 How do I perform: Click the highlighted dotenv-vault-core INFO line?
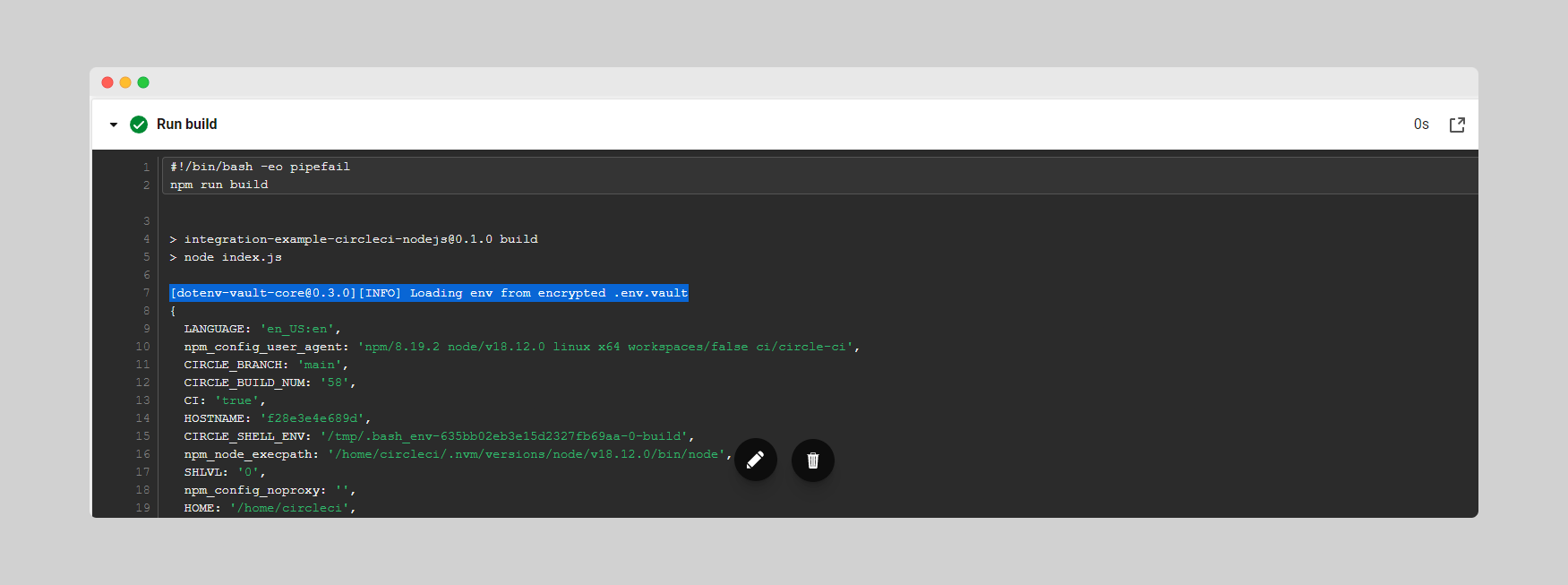click(429, 293)
